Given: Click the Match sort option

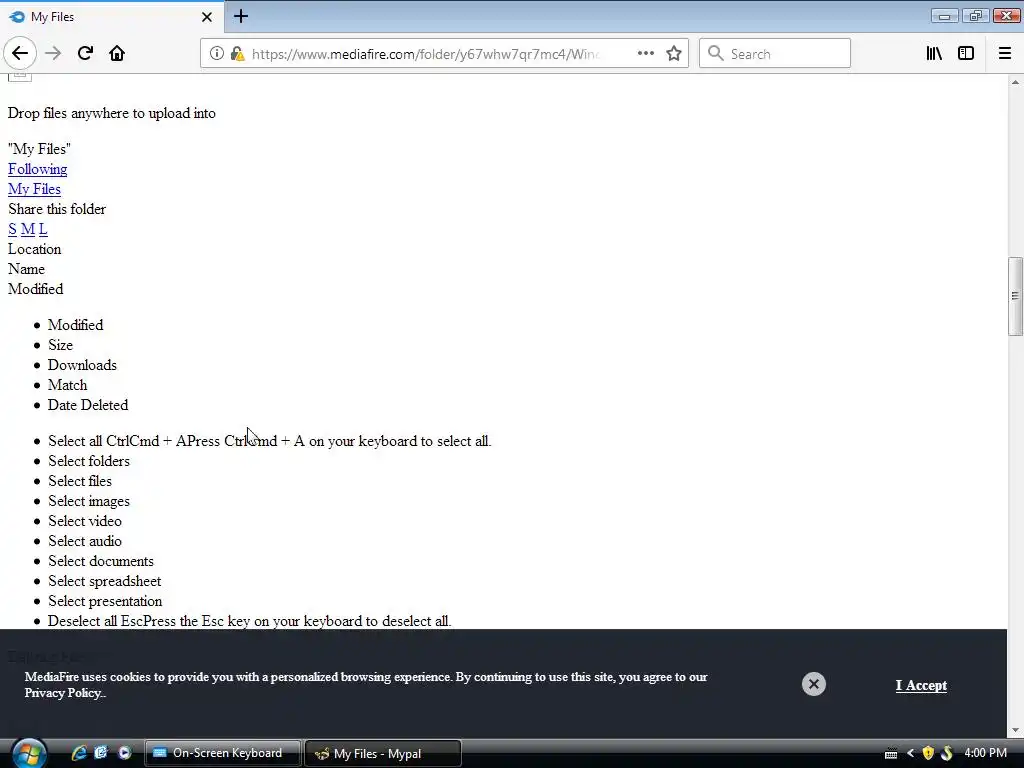Looking at the screenshot, I should pos(67,385).
